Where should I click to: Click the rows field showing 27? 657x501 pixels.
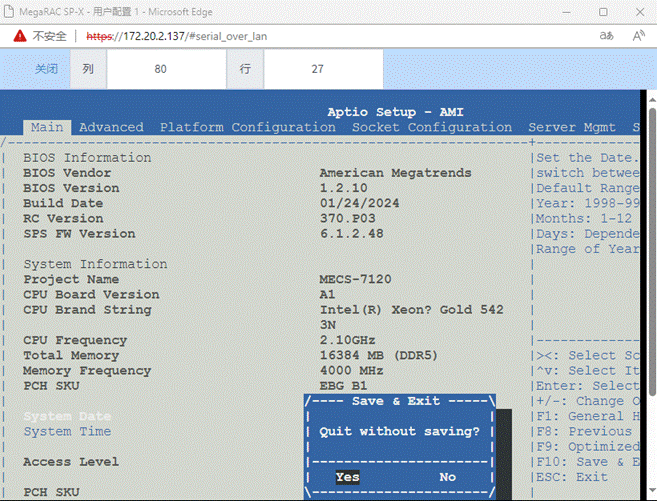tap(317, 70)
